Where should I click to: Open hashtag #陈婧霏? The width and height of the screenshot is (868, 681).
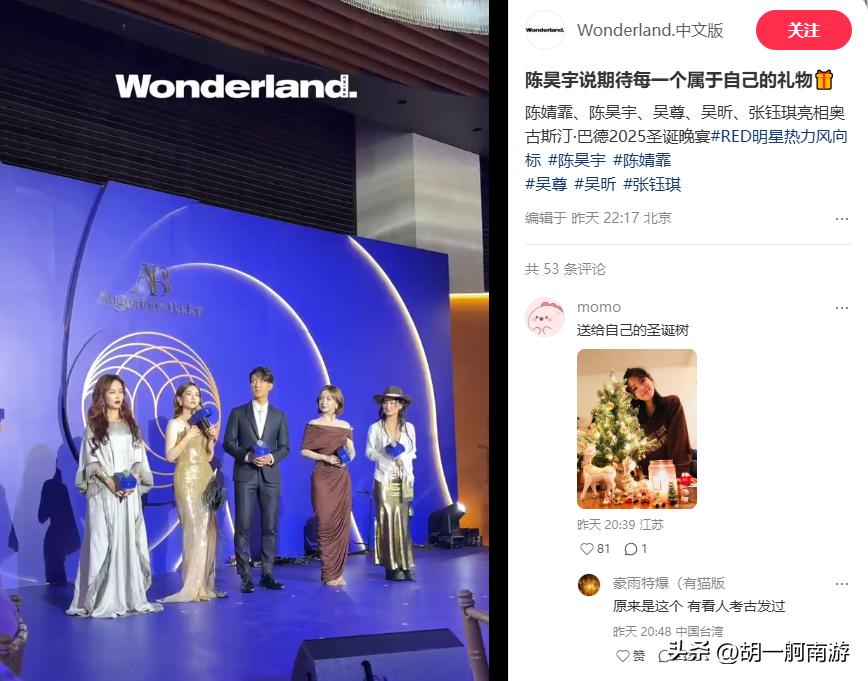coord(642,161)
